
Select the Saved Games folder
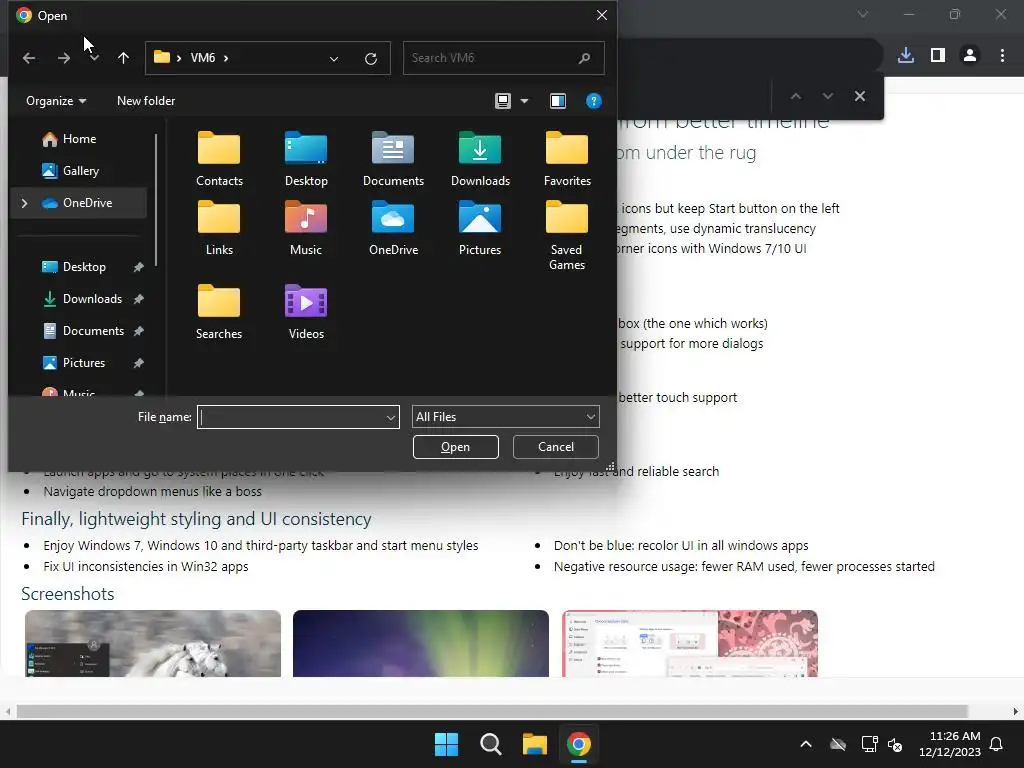click(567, 235)
